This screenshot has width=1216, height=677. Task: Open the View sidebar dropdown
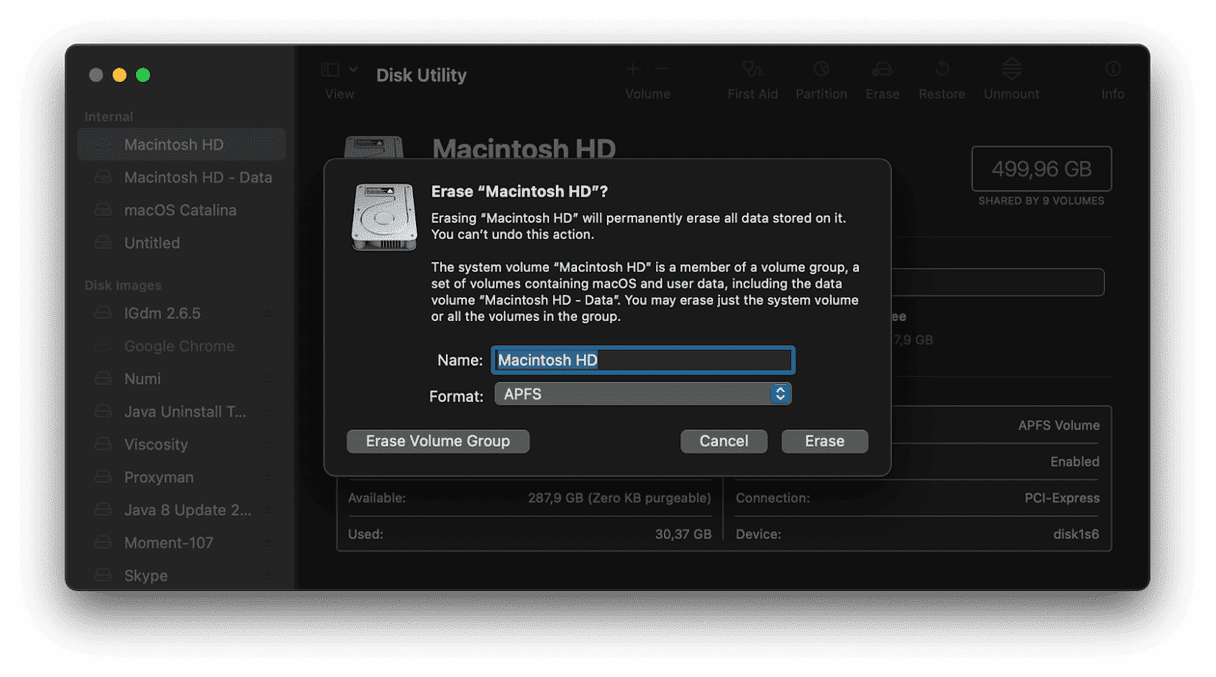coord(339,70)
